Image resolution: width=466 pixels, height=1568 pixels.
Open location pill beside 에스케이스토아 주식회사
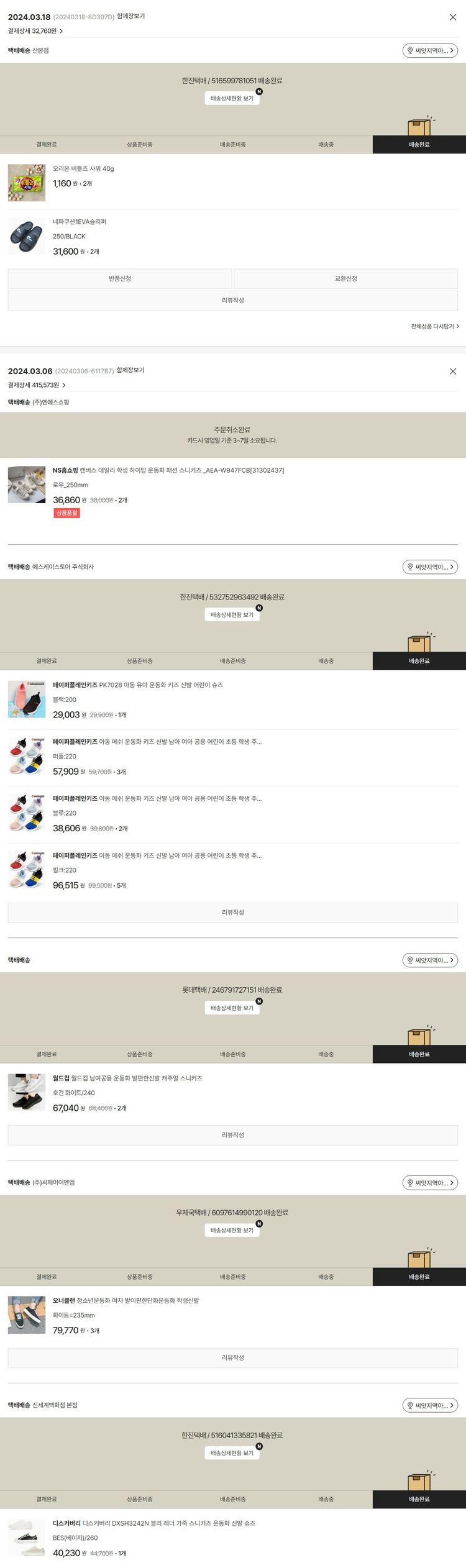(x=430, y=567)
